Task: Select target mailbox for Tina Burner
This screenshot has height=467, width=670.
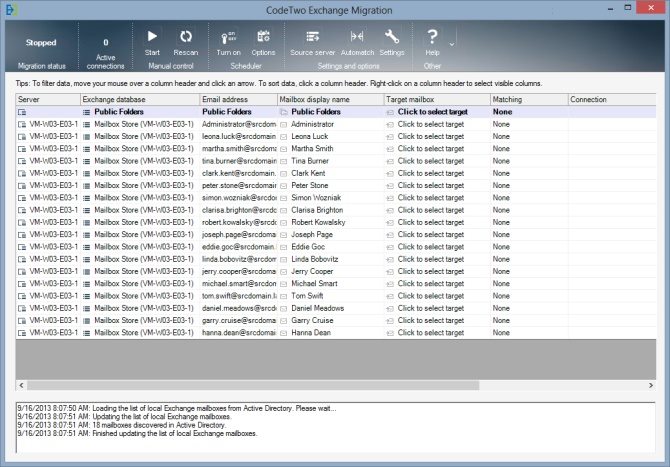Action: point(431,161)
